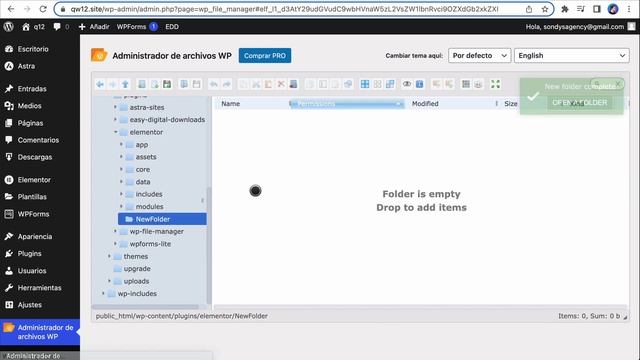640x360 pixels.
Task: Open the Elementor sidebar menu
Action: 34,180
